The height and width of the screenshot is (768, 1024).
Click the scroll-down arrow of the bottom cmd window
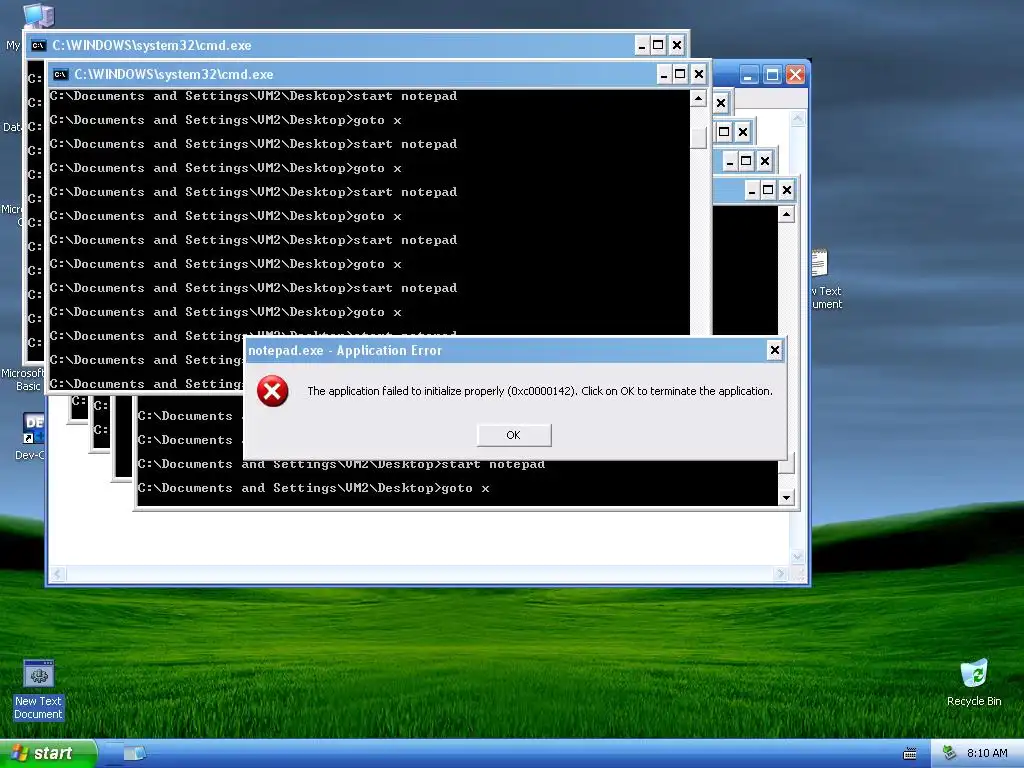[x=786, y=498]
